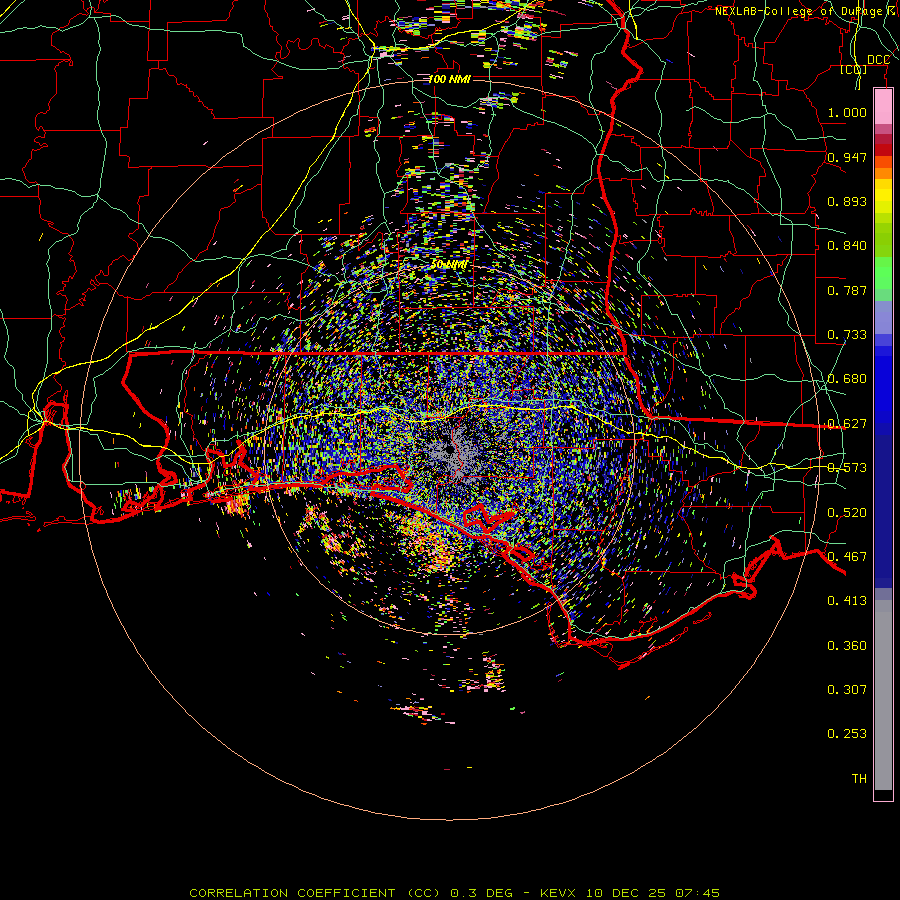Click the 0.573 legend value
The height and width of the screenshot is (900, 900).
(847, 468)
